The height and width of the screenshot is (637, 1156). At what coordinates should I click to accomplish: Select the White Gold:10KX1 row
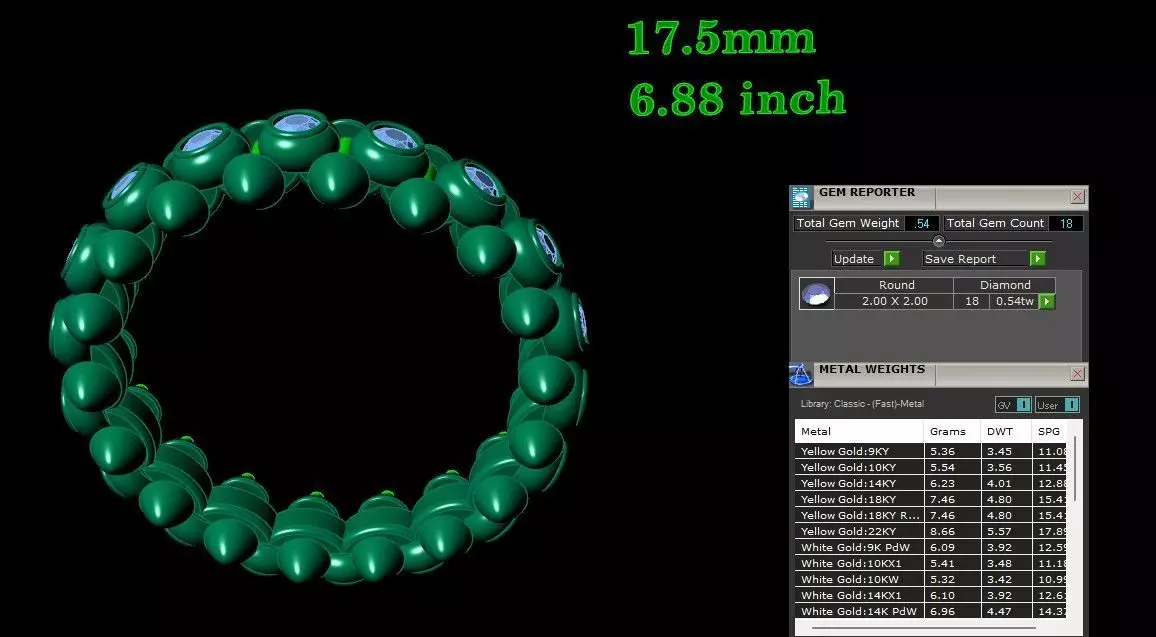931,563
